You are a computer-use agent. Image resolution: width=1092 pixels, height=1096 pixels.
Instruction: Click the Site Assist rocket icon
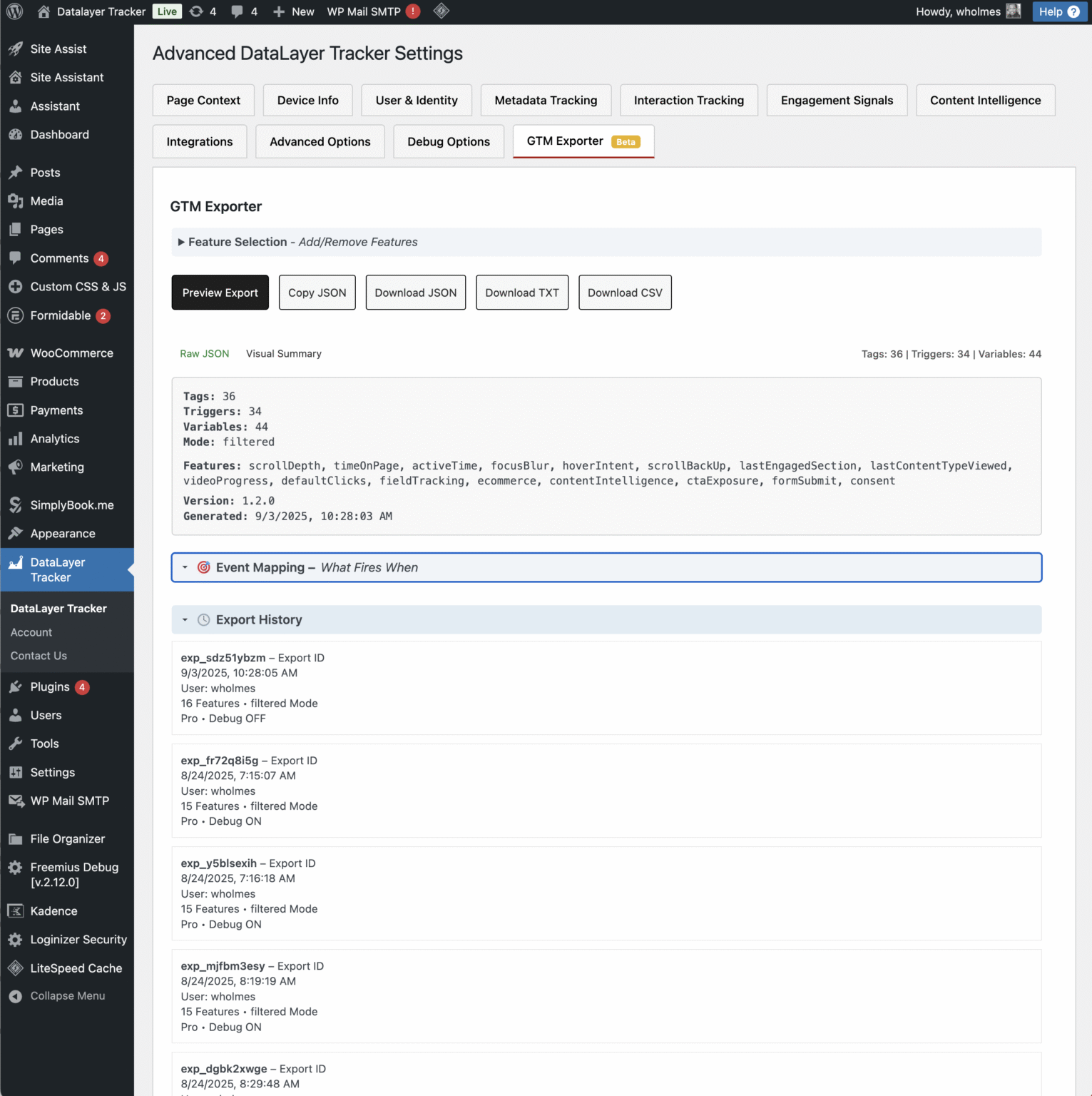(16, 49)
